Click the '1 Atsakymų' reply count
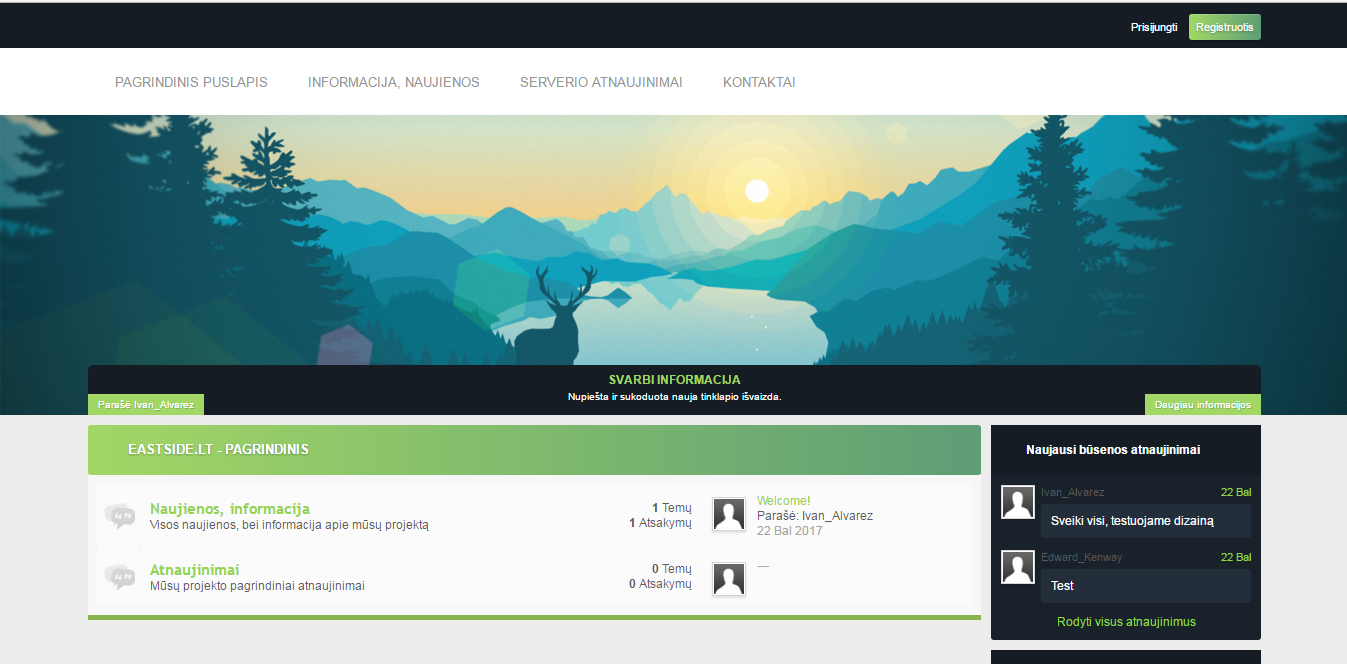Viewport: 1347px width, 664px height. point(660,523)
